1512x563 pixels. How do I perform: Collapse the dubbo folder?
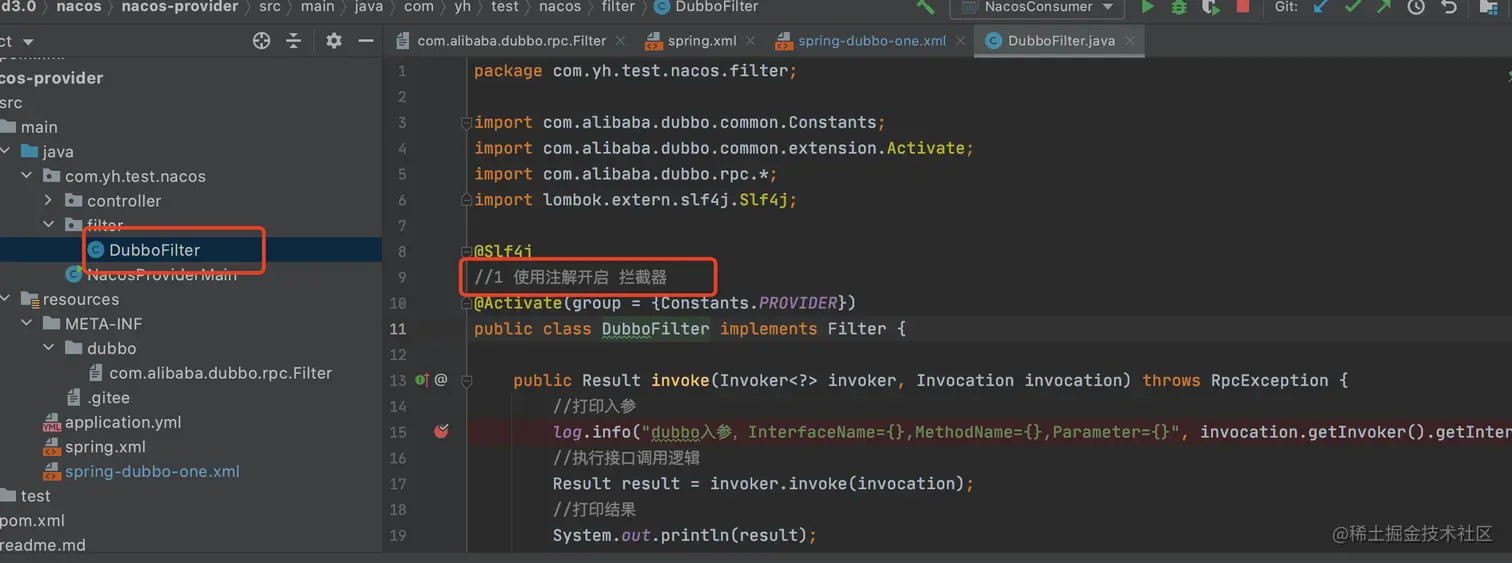pyautogui.click(x=48, y=348)
